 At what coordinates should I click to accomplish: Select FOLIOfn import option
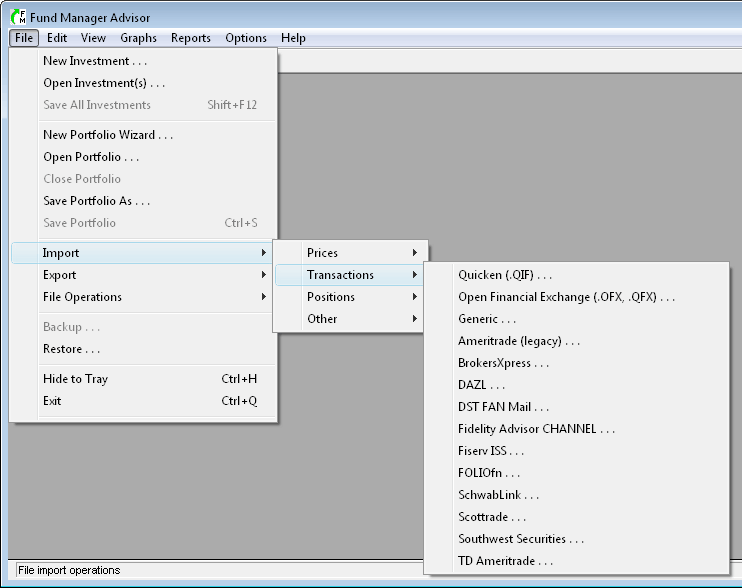pos(576,473)
